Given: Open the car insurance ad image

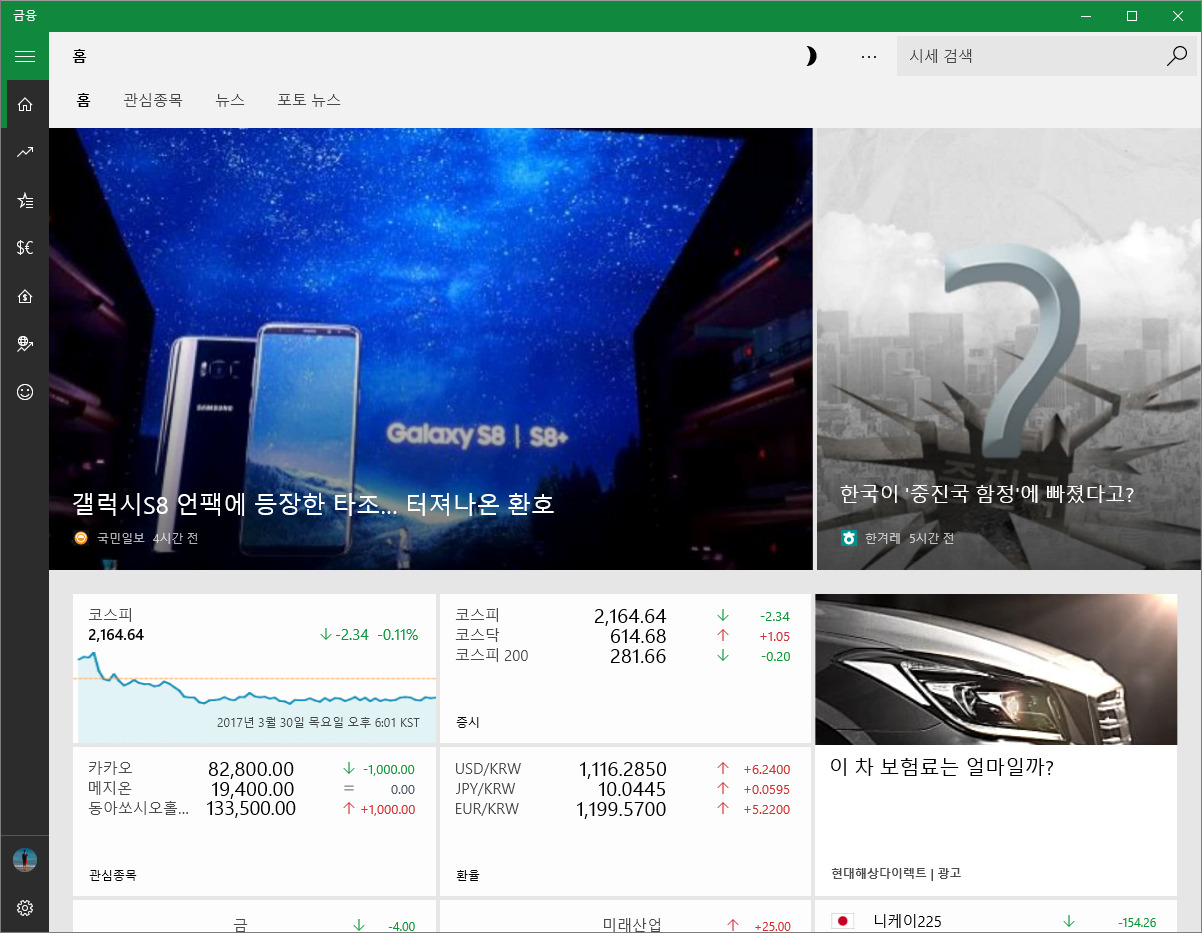Looking at the screenshot, I should (x=996, y=669).
